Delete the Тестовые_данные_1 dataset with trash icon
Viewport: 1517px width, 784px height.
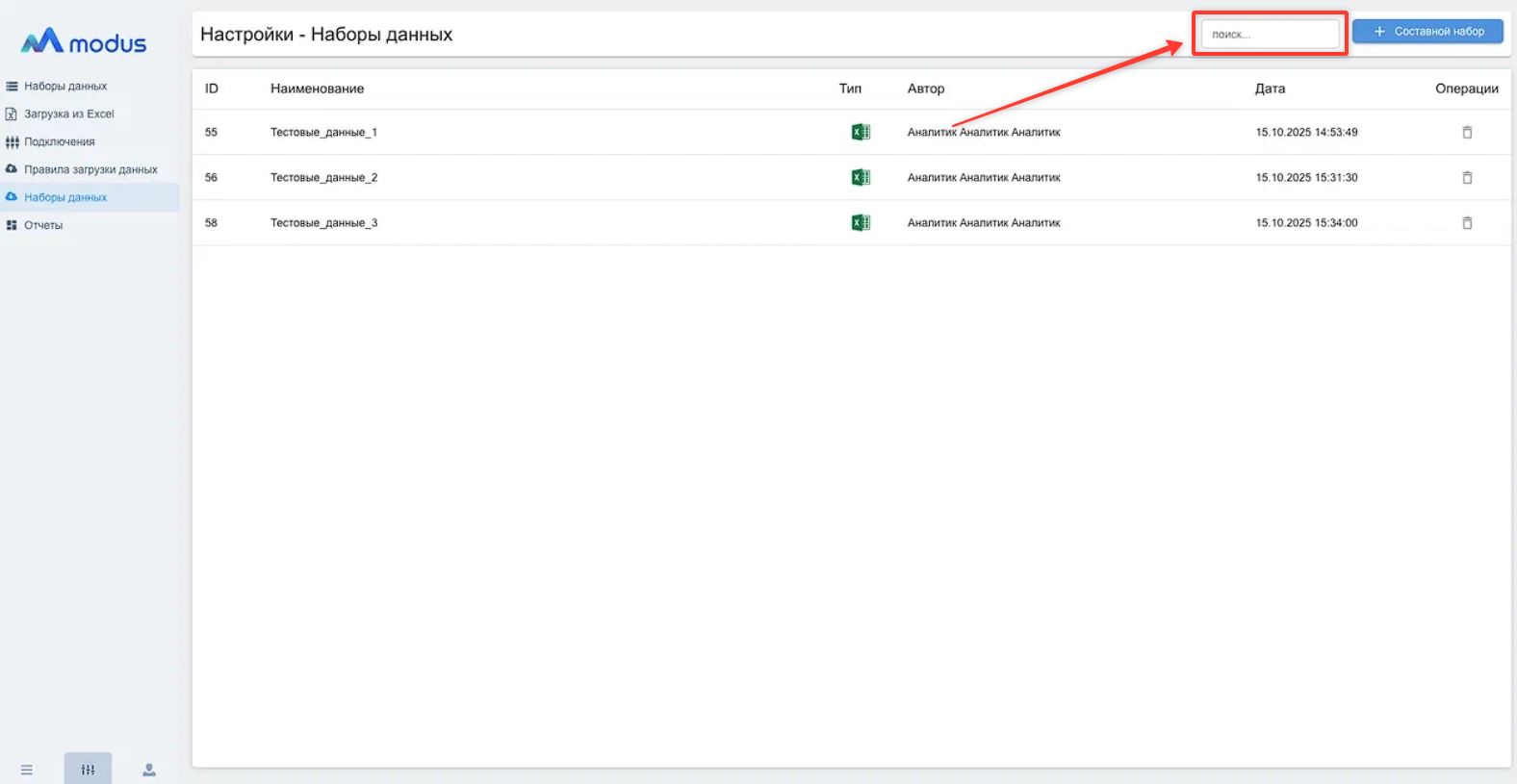click(1467, 133)
